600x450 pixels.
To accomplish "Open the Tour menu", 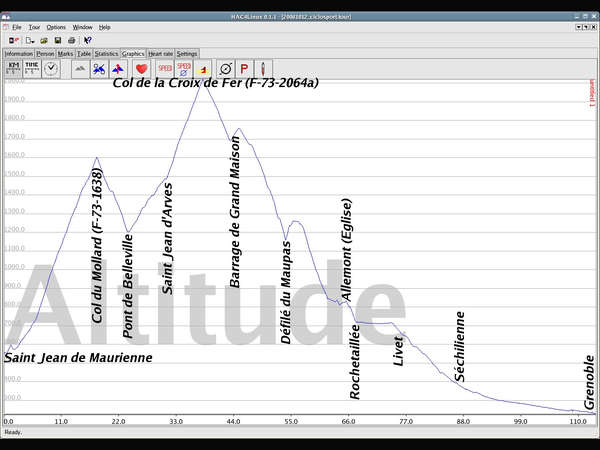I will [34, 27].
